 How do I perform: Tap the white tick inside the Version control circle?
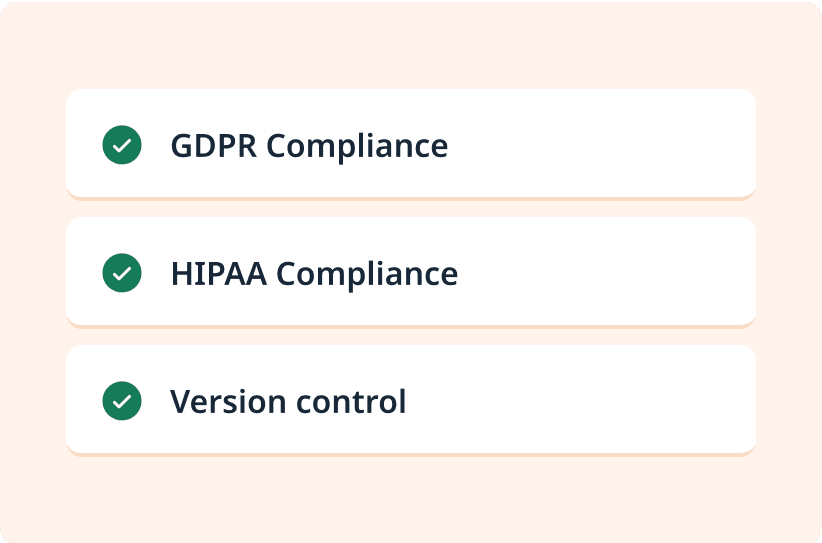point(122,401)
